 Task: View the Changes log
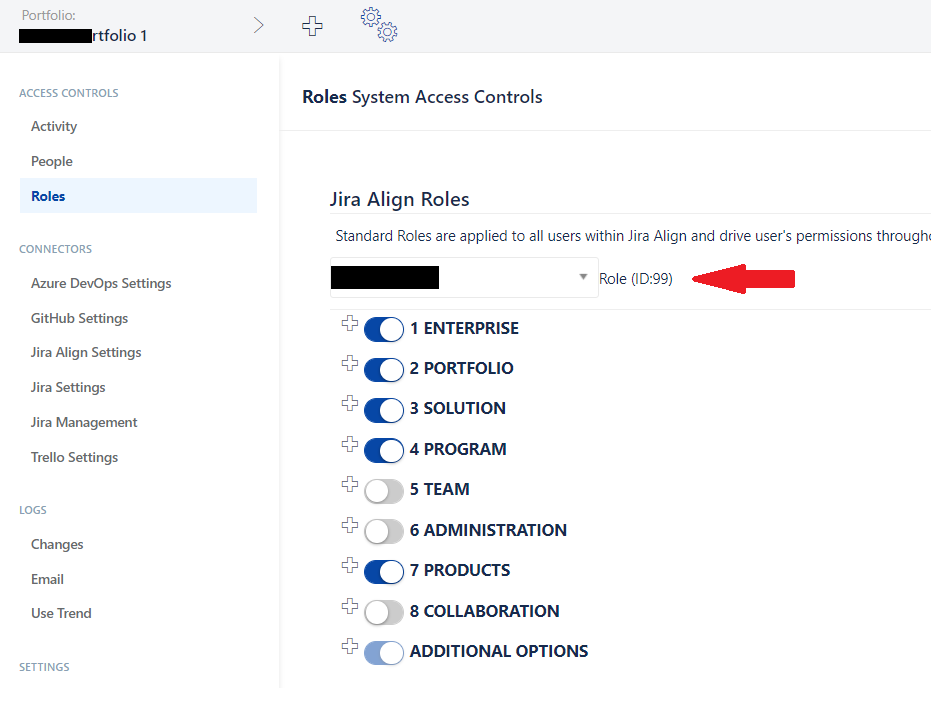click(57, 545)
